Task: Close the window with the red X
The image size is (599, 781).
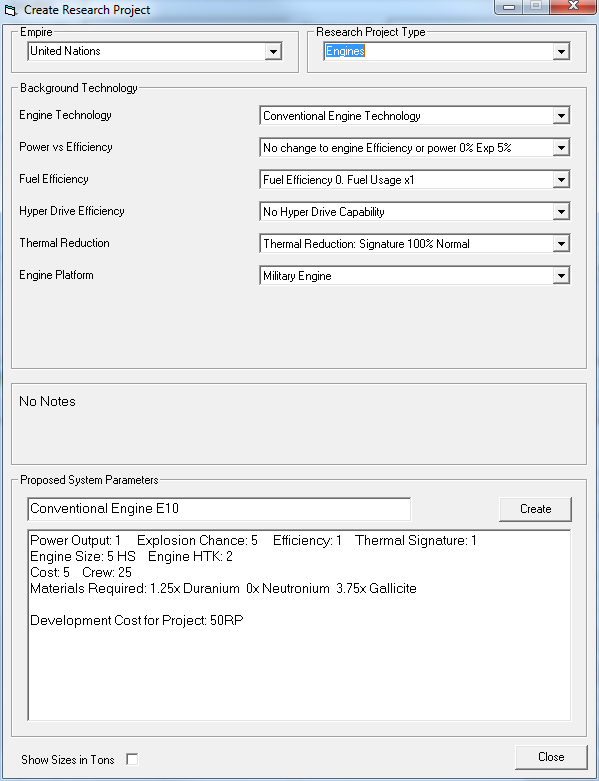Action: [573, 6]
